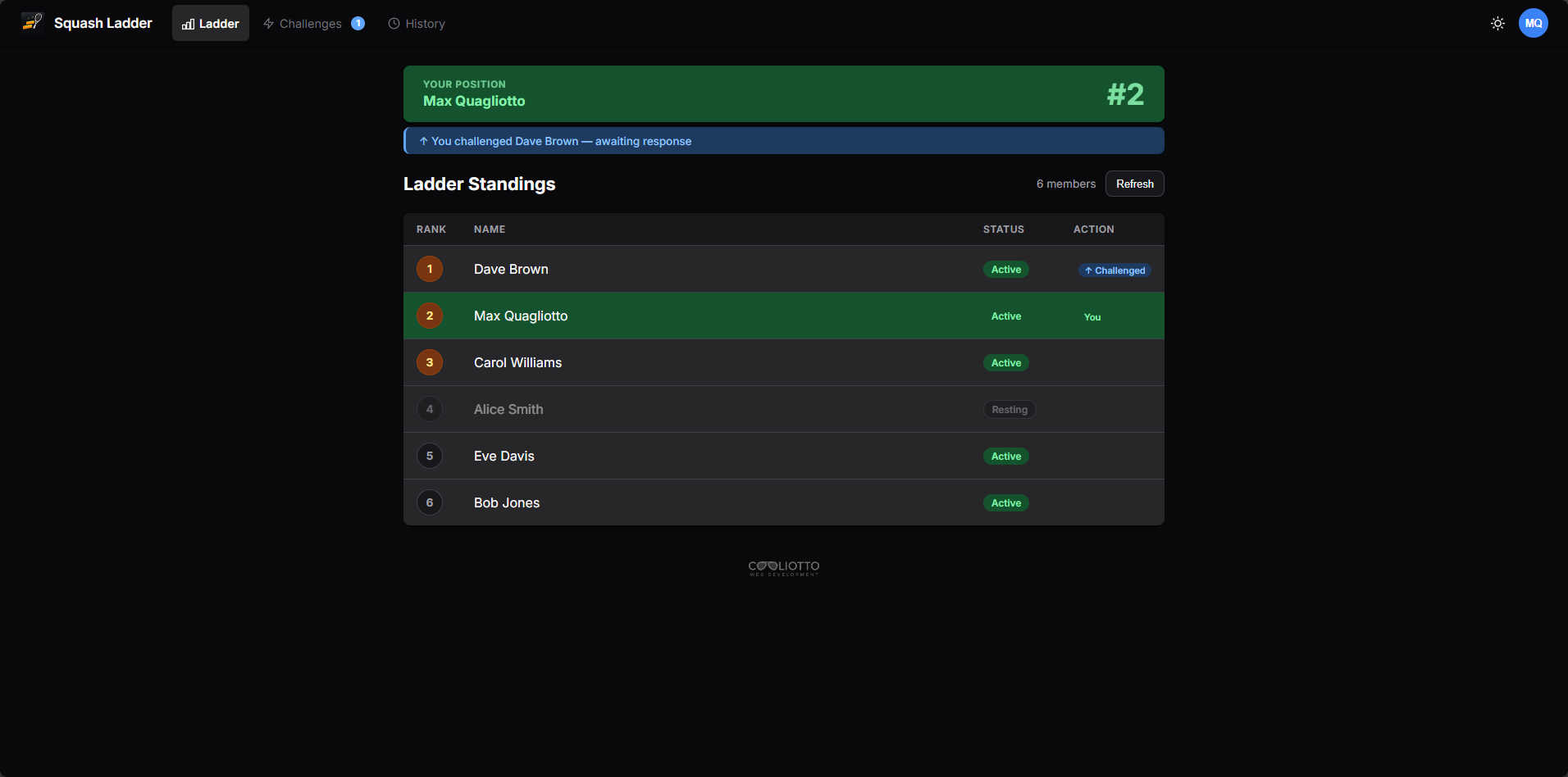Click rank 1 circle badge
Image resolution: width=1568 pixels, height=777 pixels.
(x=430, y=269)
